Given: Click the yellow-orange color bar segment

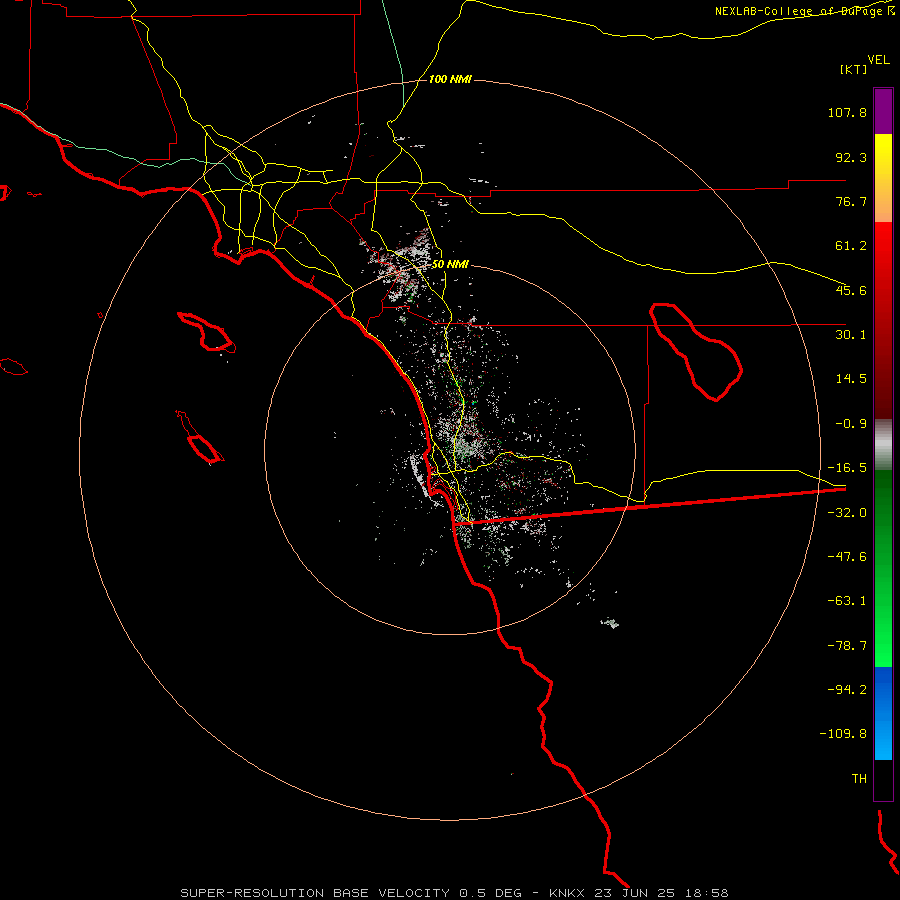Looking at the screenshot, I should (x=883, y=178).
